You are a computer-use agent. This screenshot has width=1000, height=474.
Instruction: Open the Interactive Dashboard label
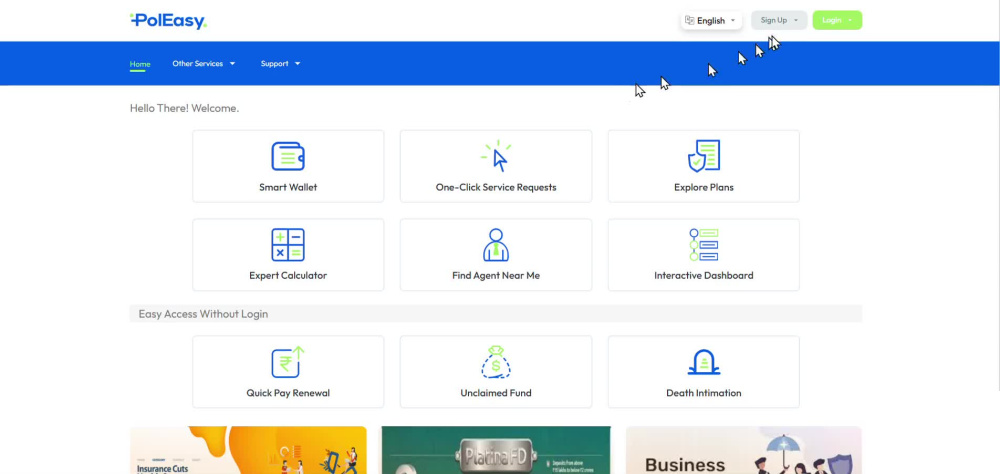(703, 276)
